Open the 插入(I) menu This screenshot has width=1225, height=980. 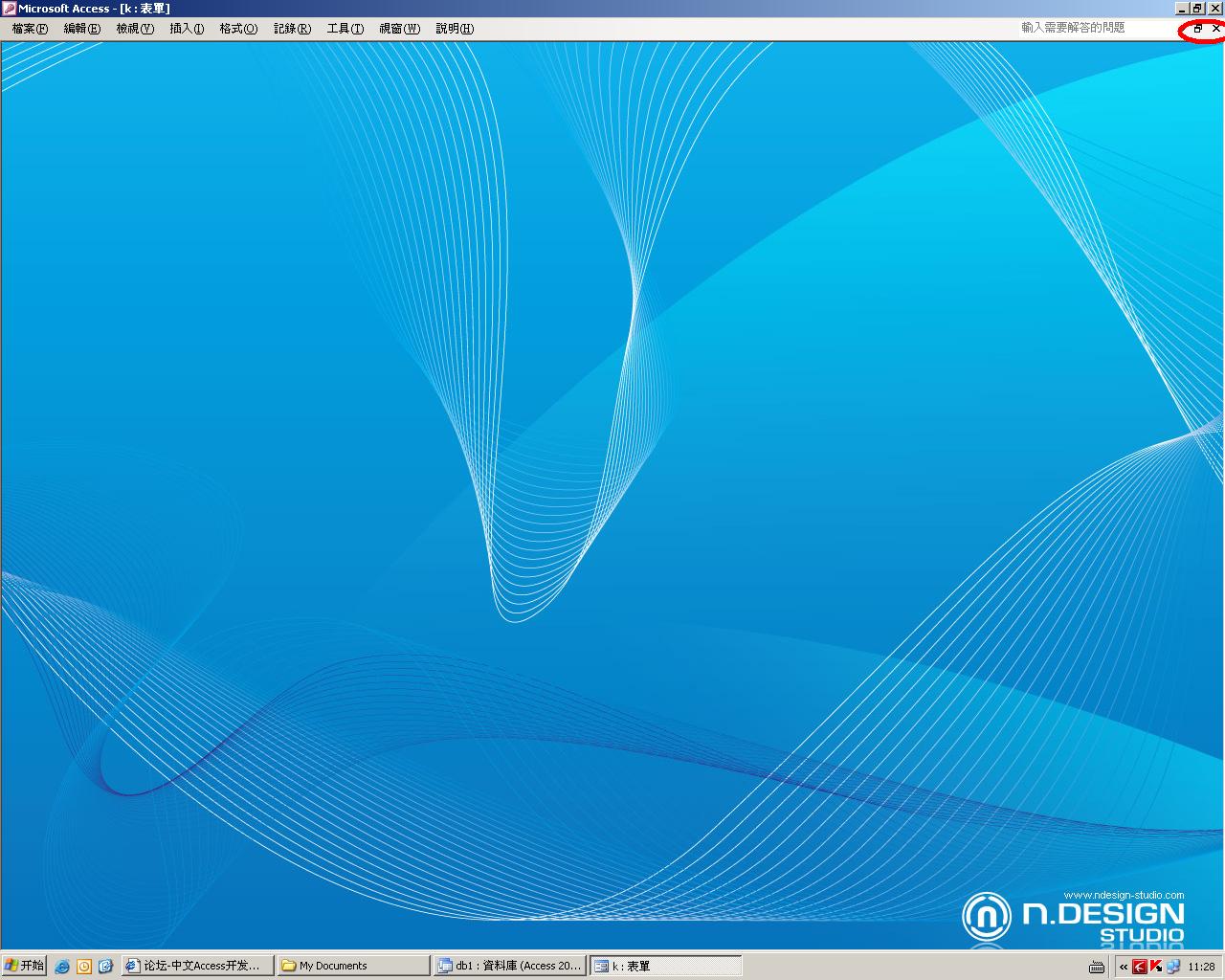pyautogui.click(x=187, y=29)
